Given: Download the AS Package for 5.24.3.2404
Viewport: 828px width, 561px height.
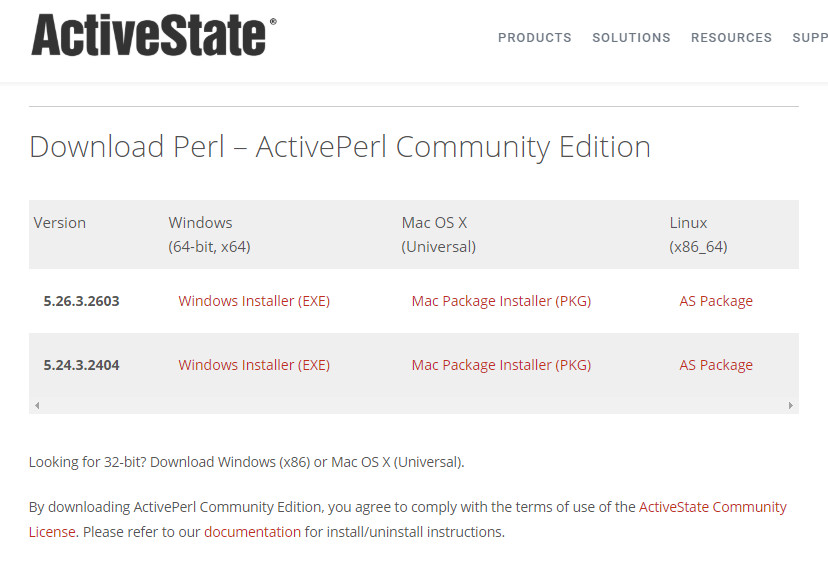Looking at the screenshot, I should tap(716, 365).
